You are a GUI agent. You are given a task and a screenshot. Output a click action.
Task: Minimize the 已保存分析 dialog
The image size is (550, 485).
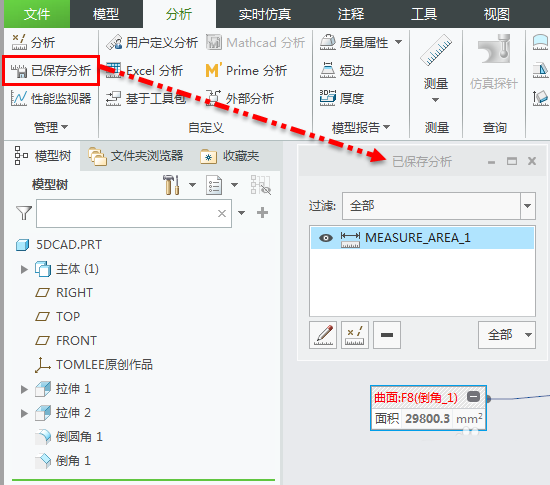(491, 162)
